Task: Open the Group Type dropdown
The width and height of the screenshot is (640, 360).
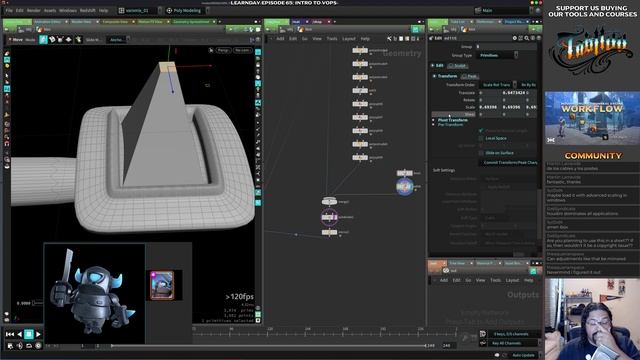Action: point(497,55)
